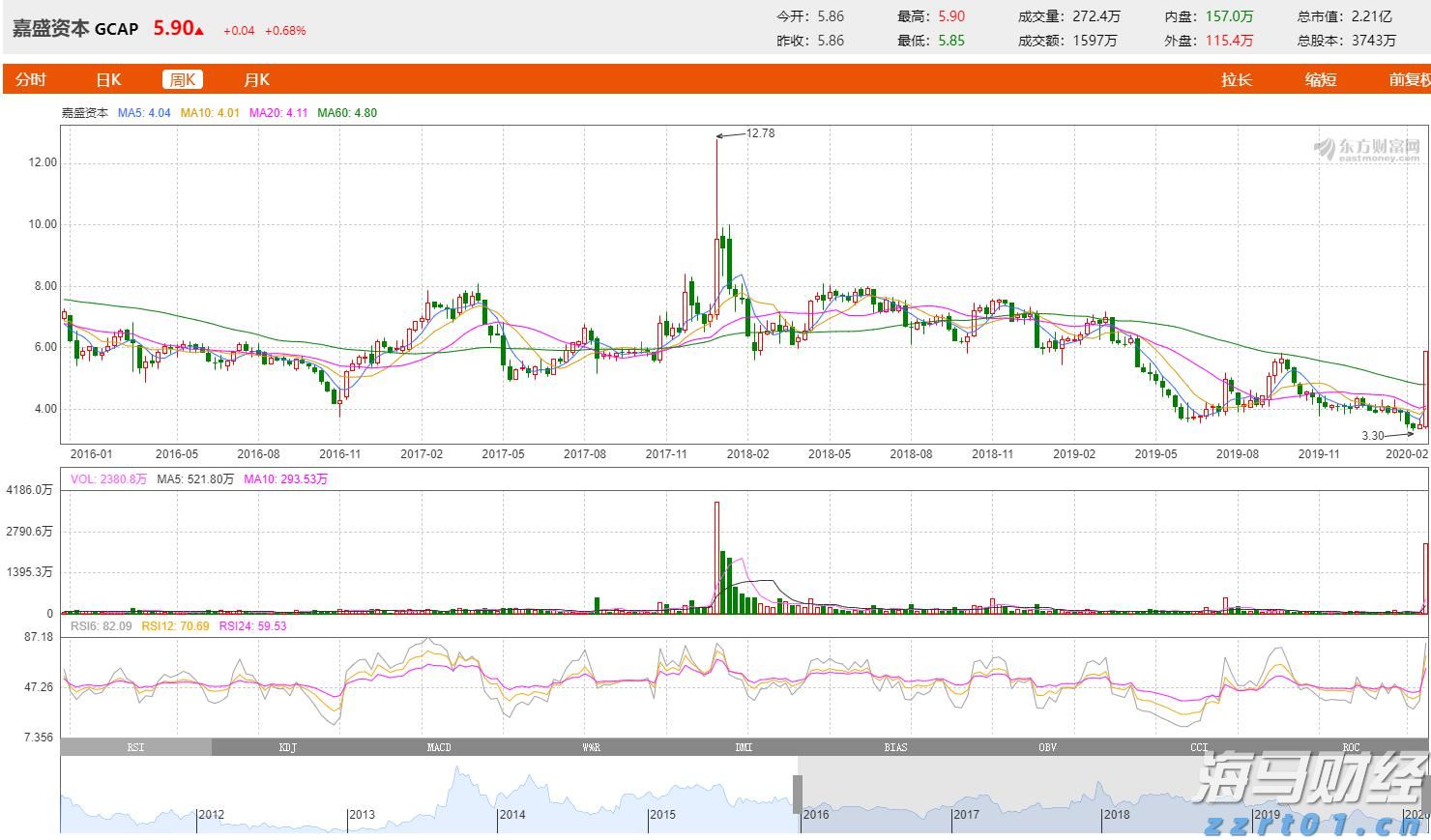Viewport: 1431px width, 840px height.
Task: Open the 前复权 price adjustment dropdown
Action: click(x=1409, y=79)
